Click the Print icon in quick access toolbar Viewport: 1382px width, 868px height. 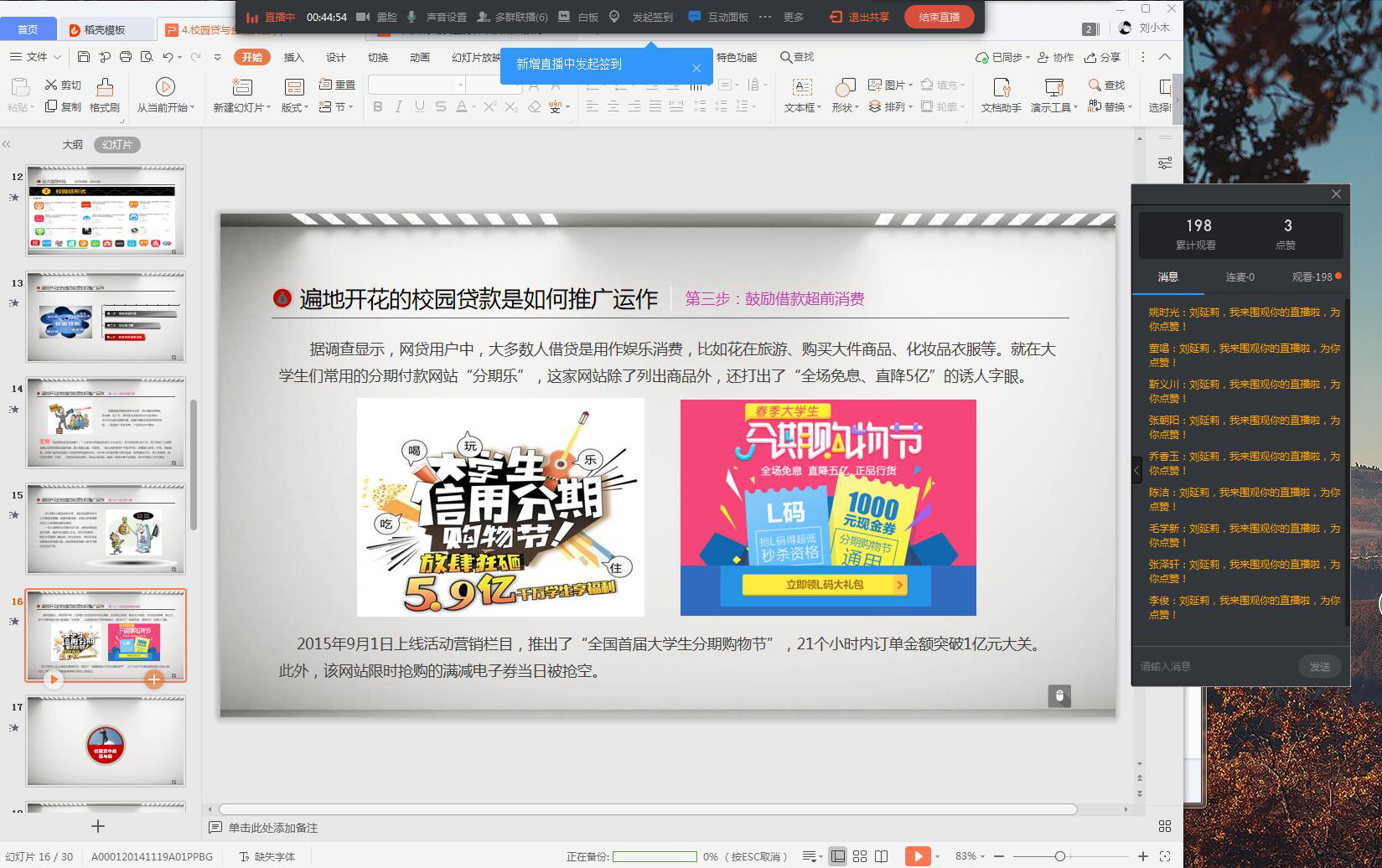[x=126, y=57]
